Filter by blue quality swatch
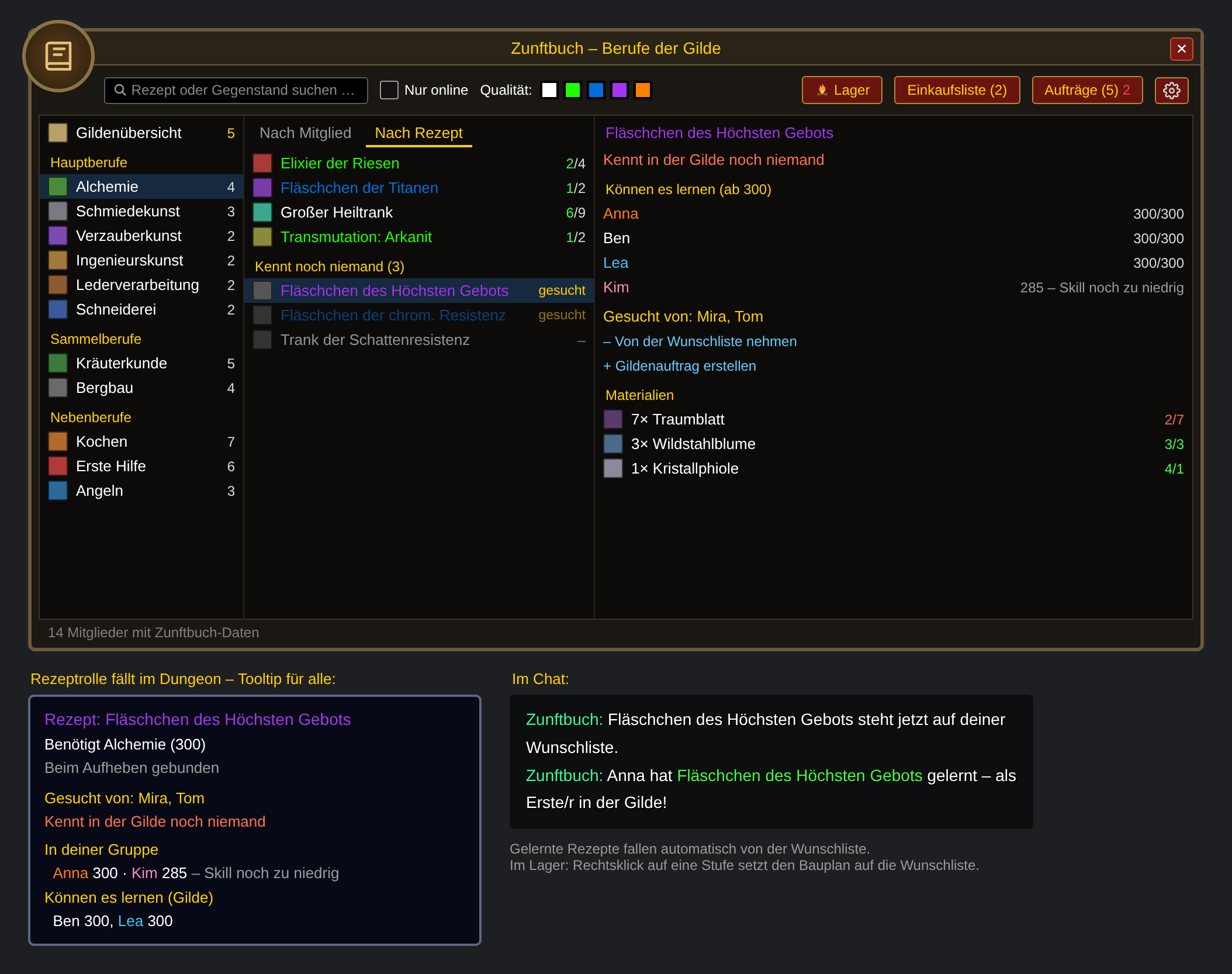1232x974 pixels. pyautogui.click(x=596, y=90)
